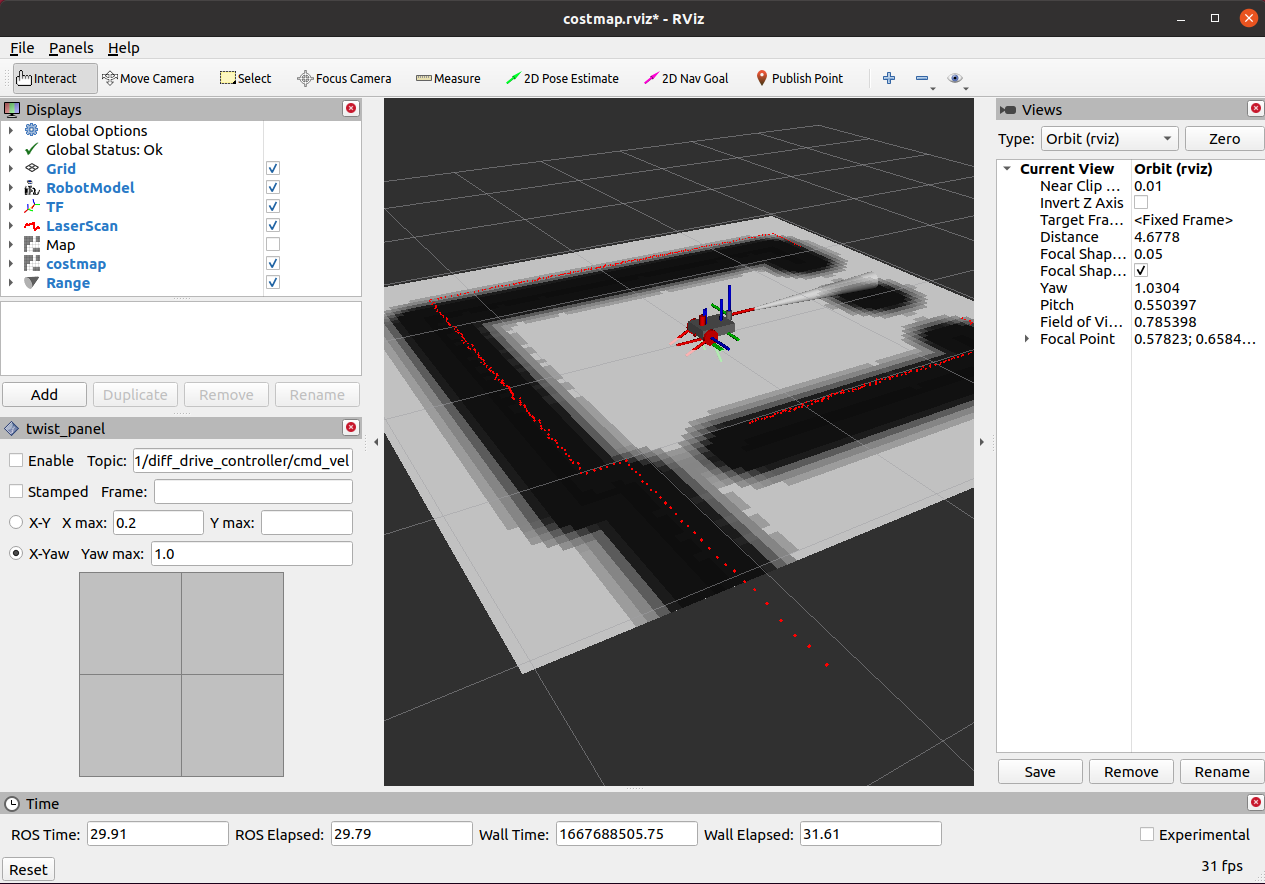Click the Focus Camera toolbar icon
Screen dimensions: 1265x884
pos(344,78)
